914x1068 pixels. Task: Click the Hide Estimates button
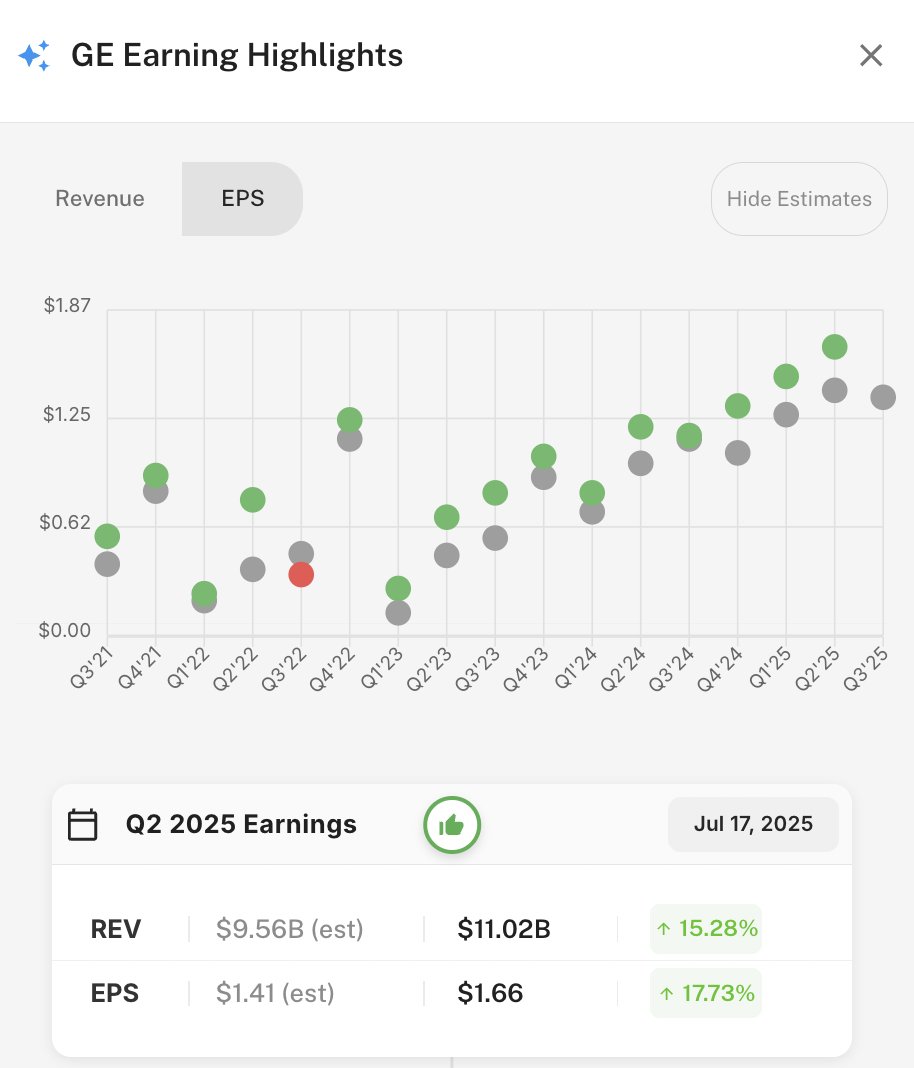coord(799,199)
